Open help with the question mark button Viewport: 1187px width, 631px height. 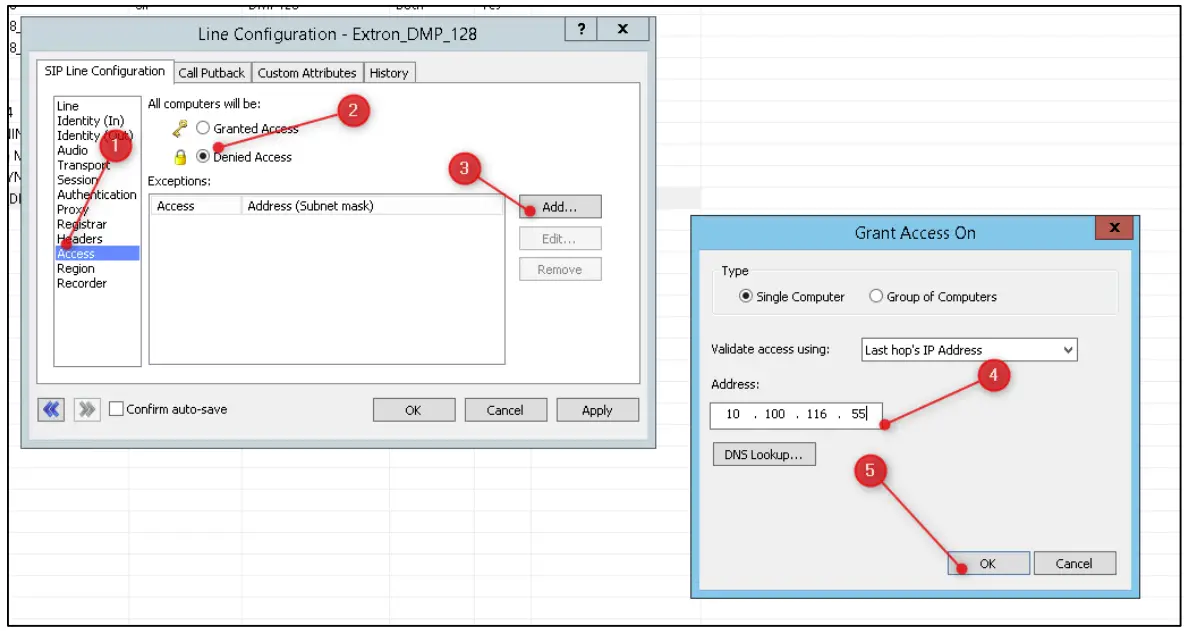(581, 30)
